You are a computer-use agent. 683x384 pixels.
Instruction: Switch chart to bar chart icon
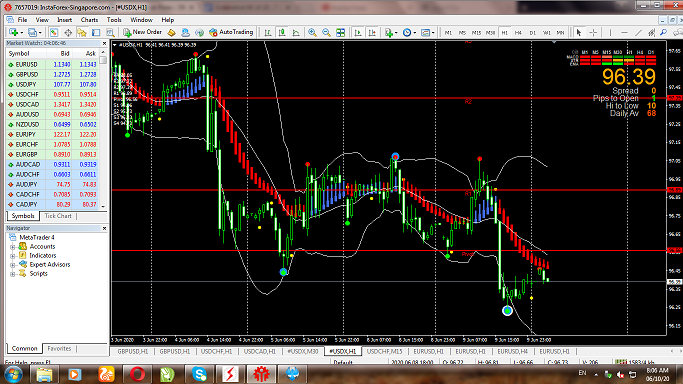(x=268, y=32)
